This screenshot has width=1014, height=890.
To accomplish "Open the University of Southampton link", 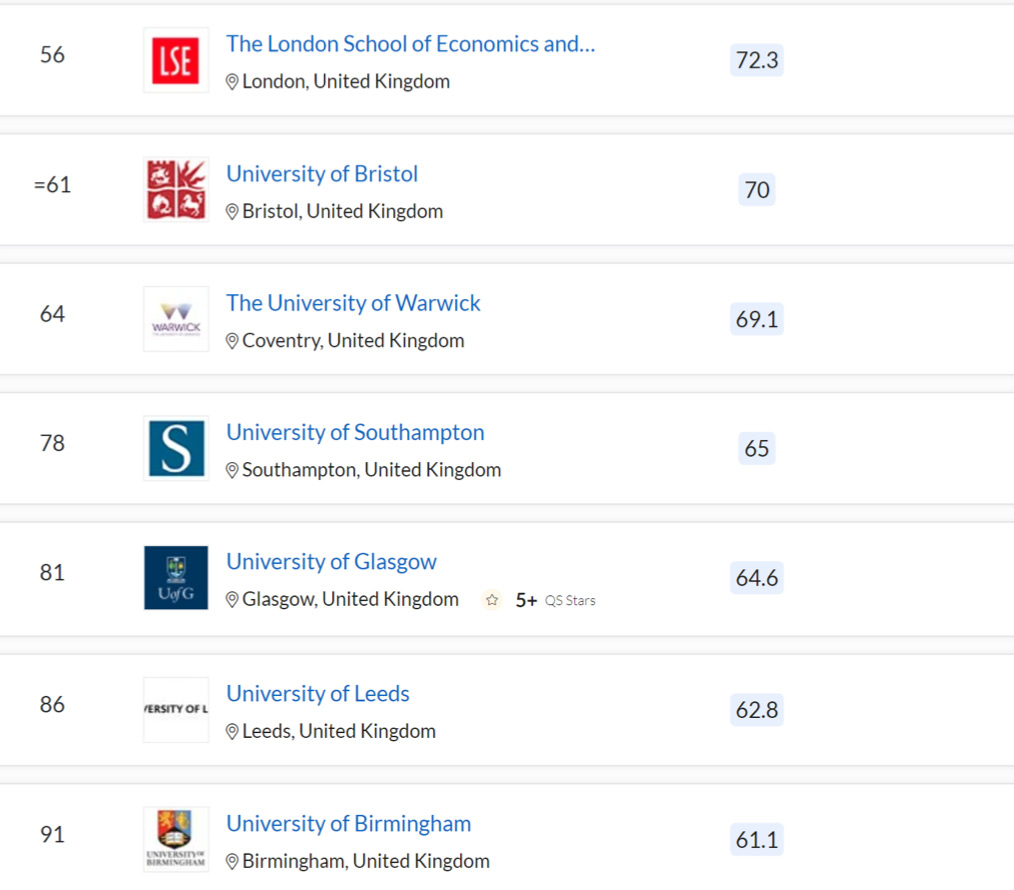I will [x=355, y=432].
